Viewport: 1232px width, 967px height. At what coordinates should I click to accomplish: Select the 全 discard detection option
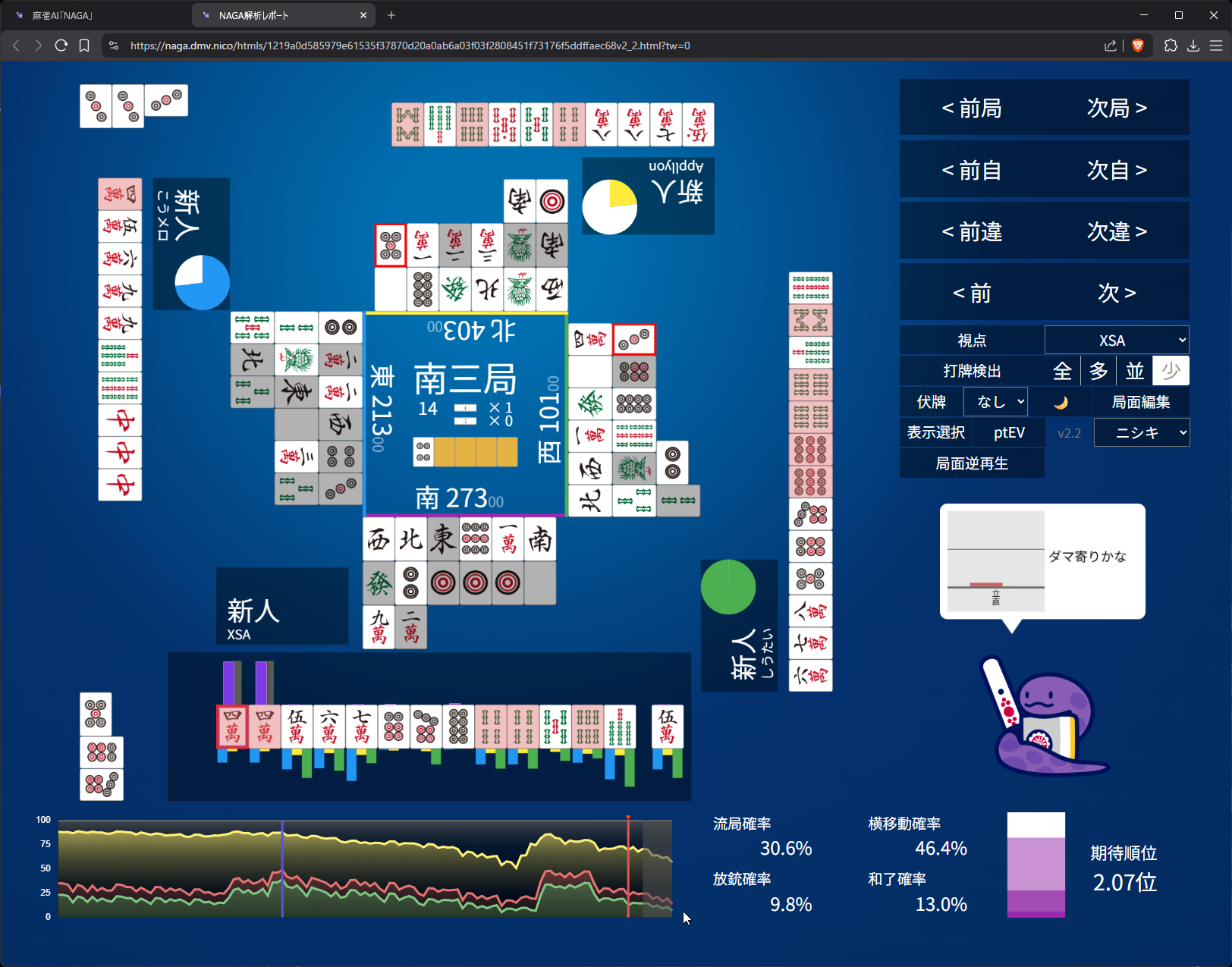pyautogui.click(x=1062, y=371)
